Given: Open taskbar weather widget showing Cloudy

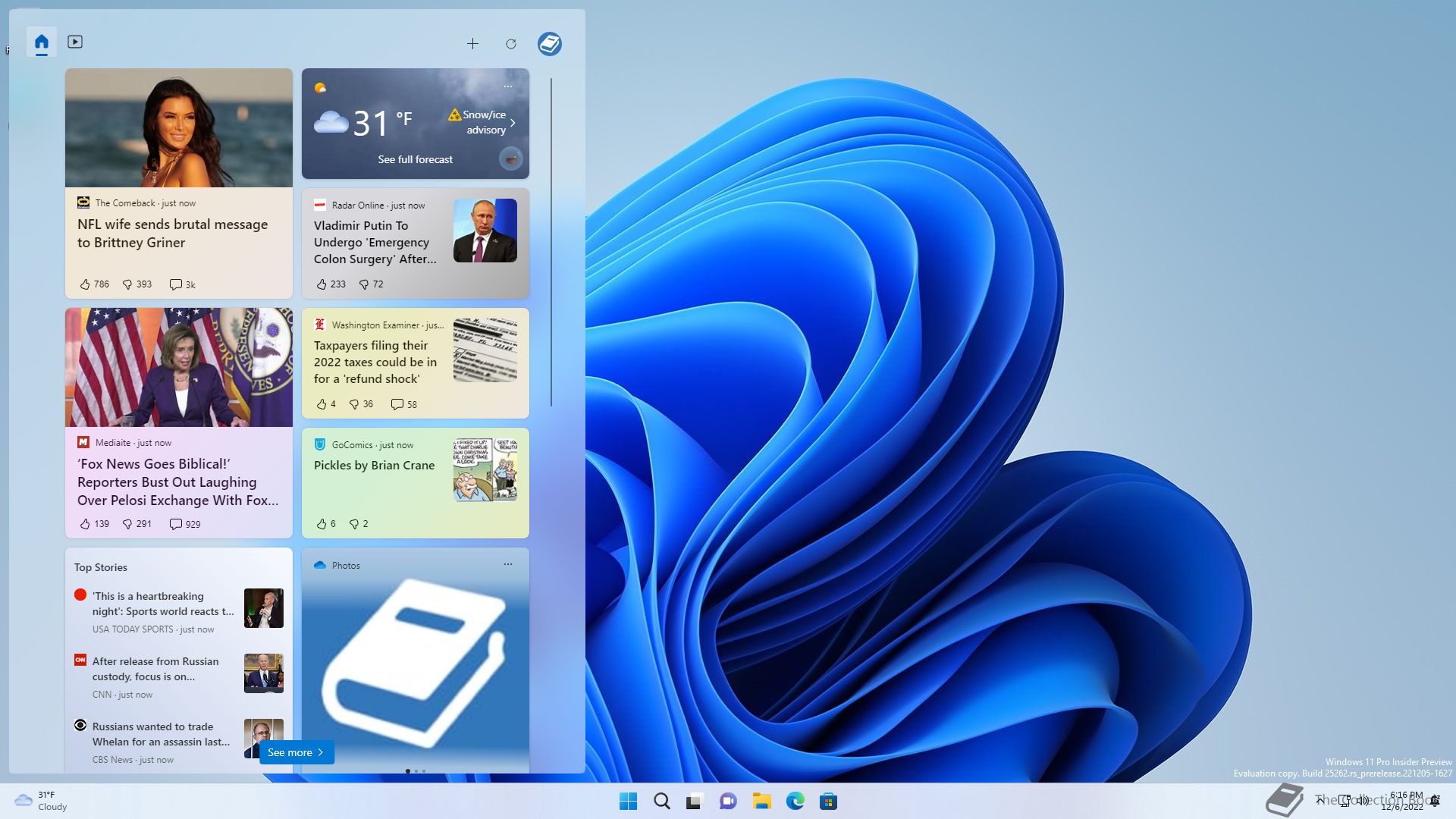Looking at the screenshot, I should pyautogui.click(x=42, y=801).
